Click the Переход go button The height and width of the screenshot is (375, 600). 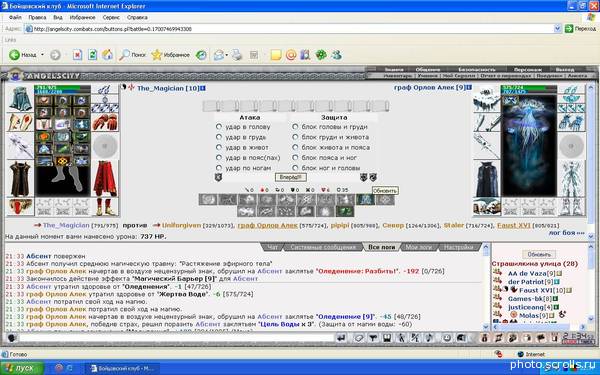581,28
